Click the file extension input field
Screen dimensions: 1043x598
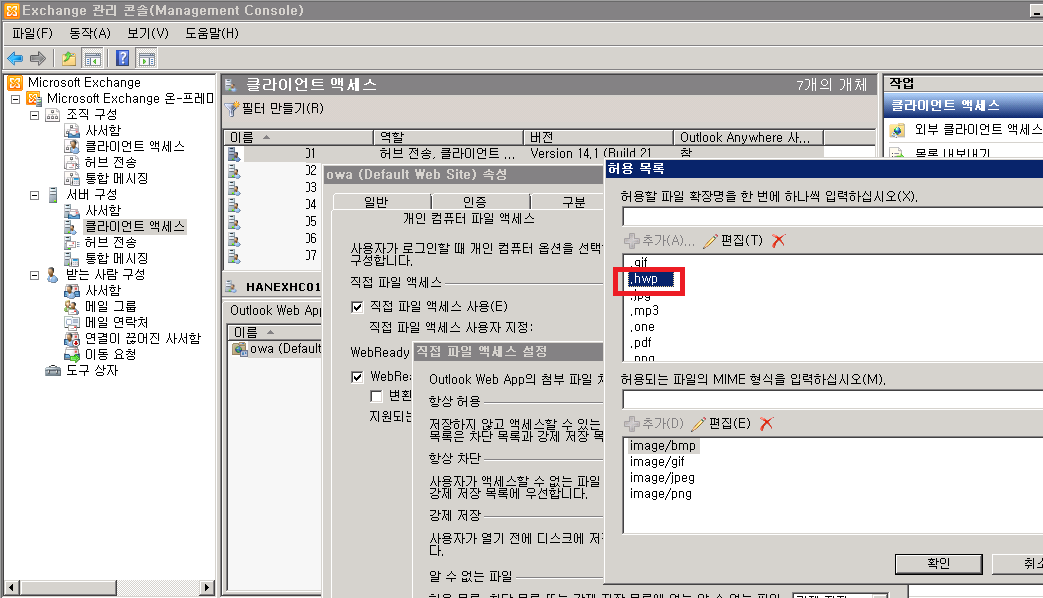click(x=833, y=216)
